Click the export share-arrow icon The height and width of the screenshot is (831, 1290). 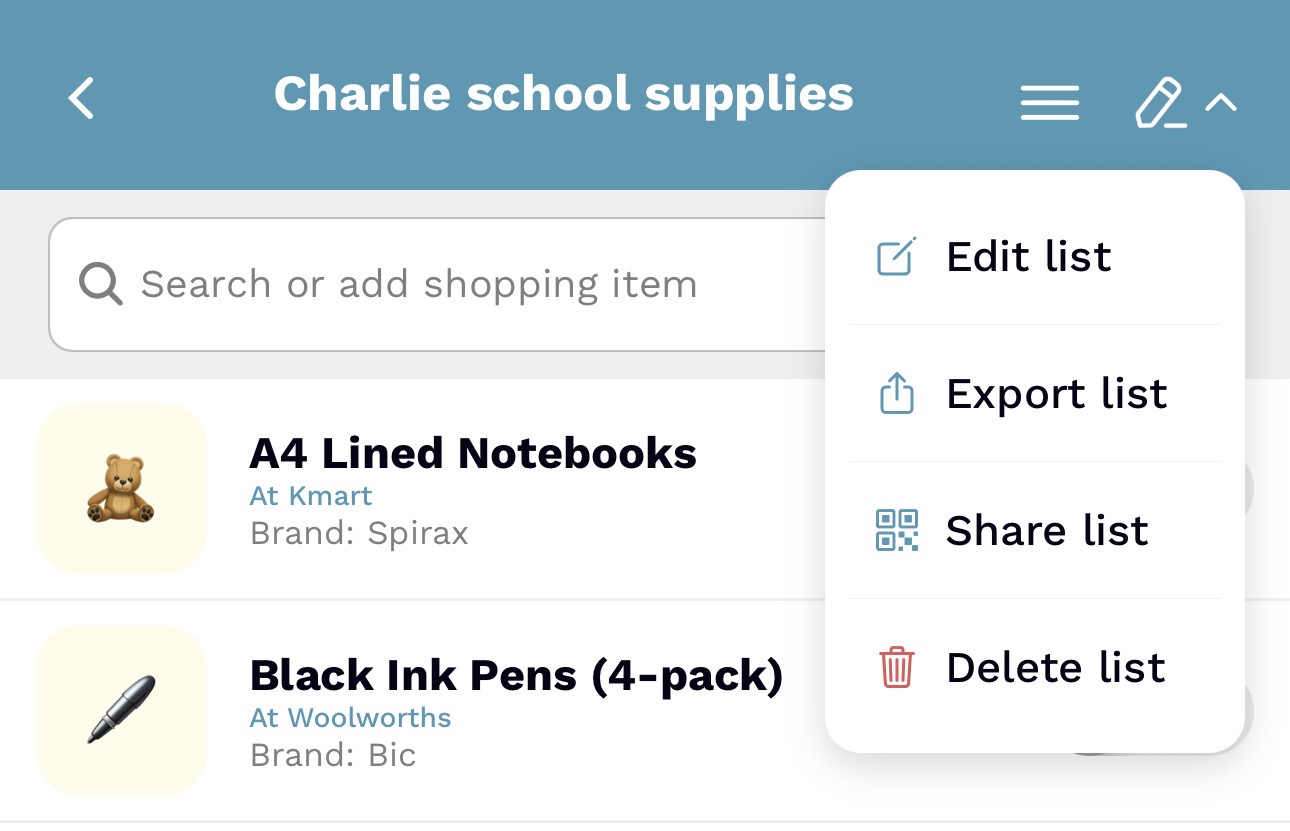click(x=896, y=394)
